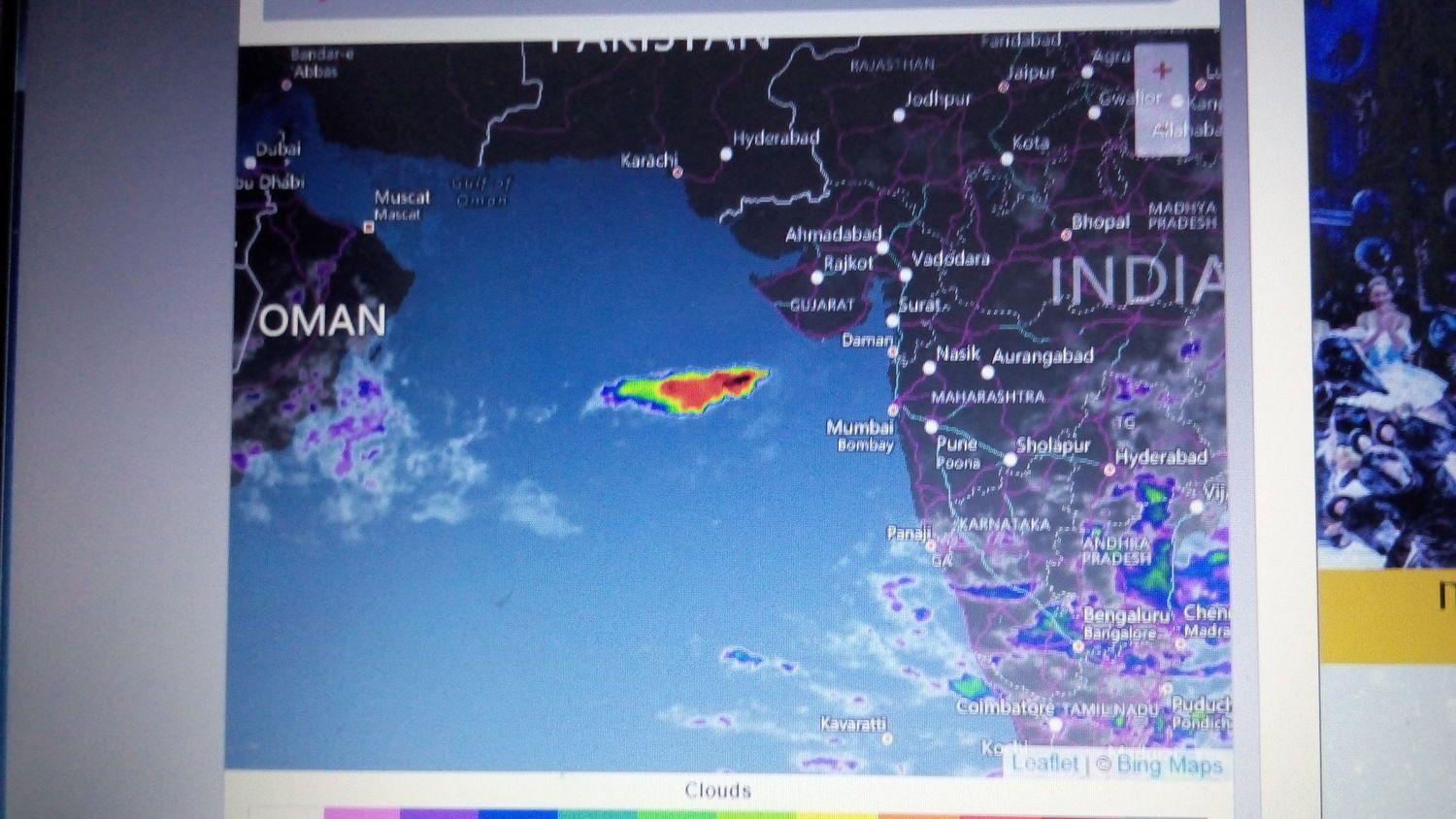
Task: Click the yellow swatch in Clouds legend
Action: click(835, 813)
